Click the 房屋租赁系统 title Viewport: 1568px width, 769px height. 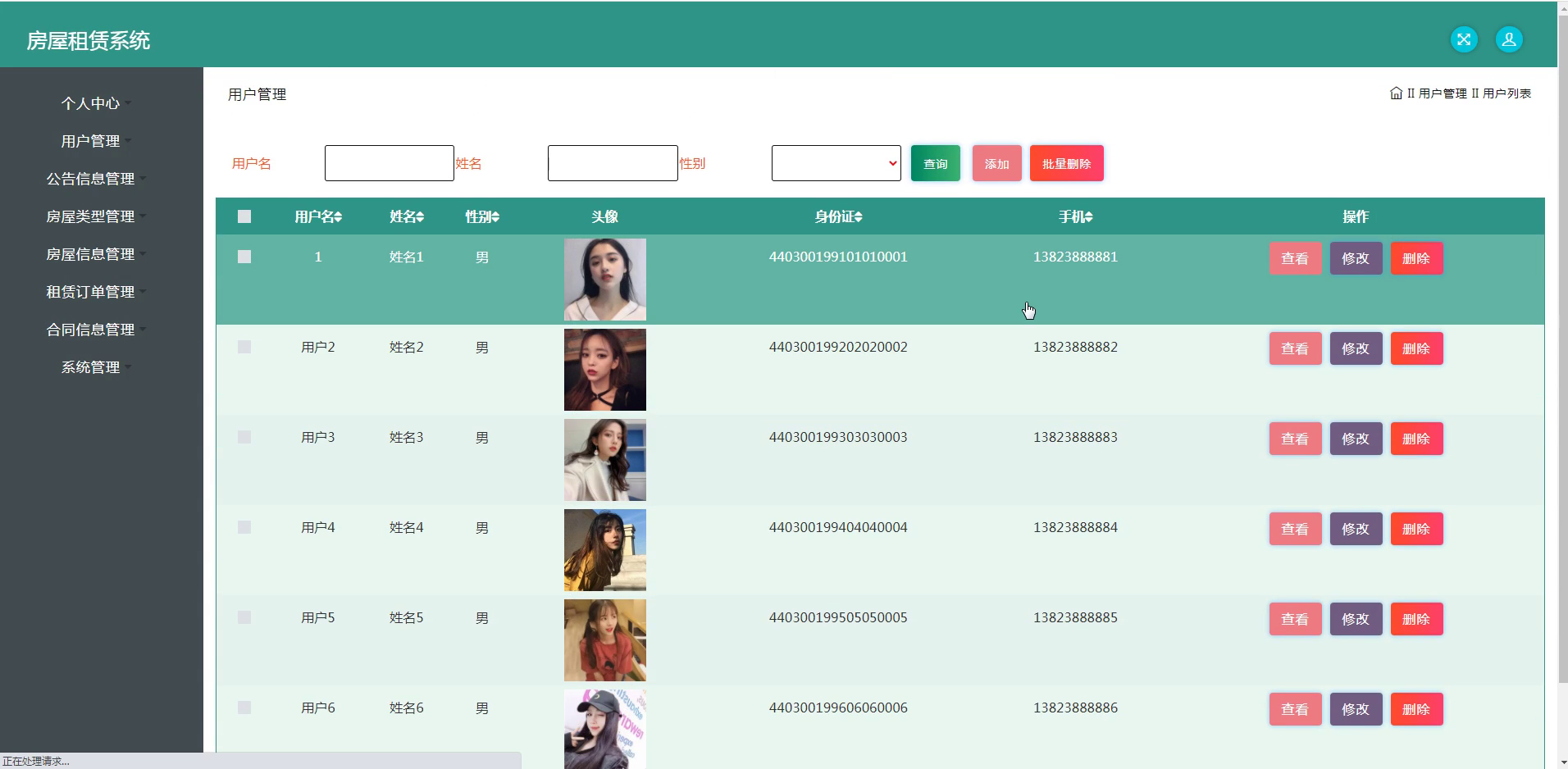[89, 41]
